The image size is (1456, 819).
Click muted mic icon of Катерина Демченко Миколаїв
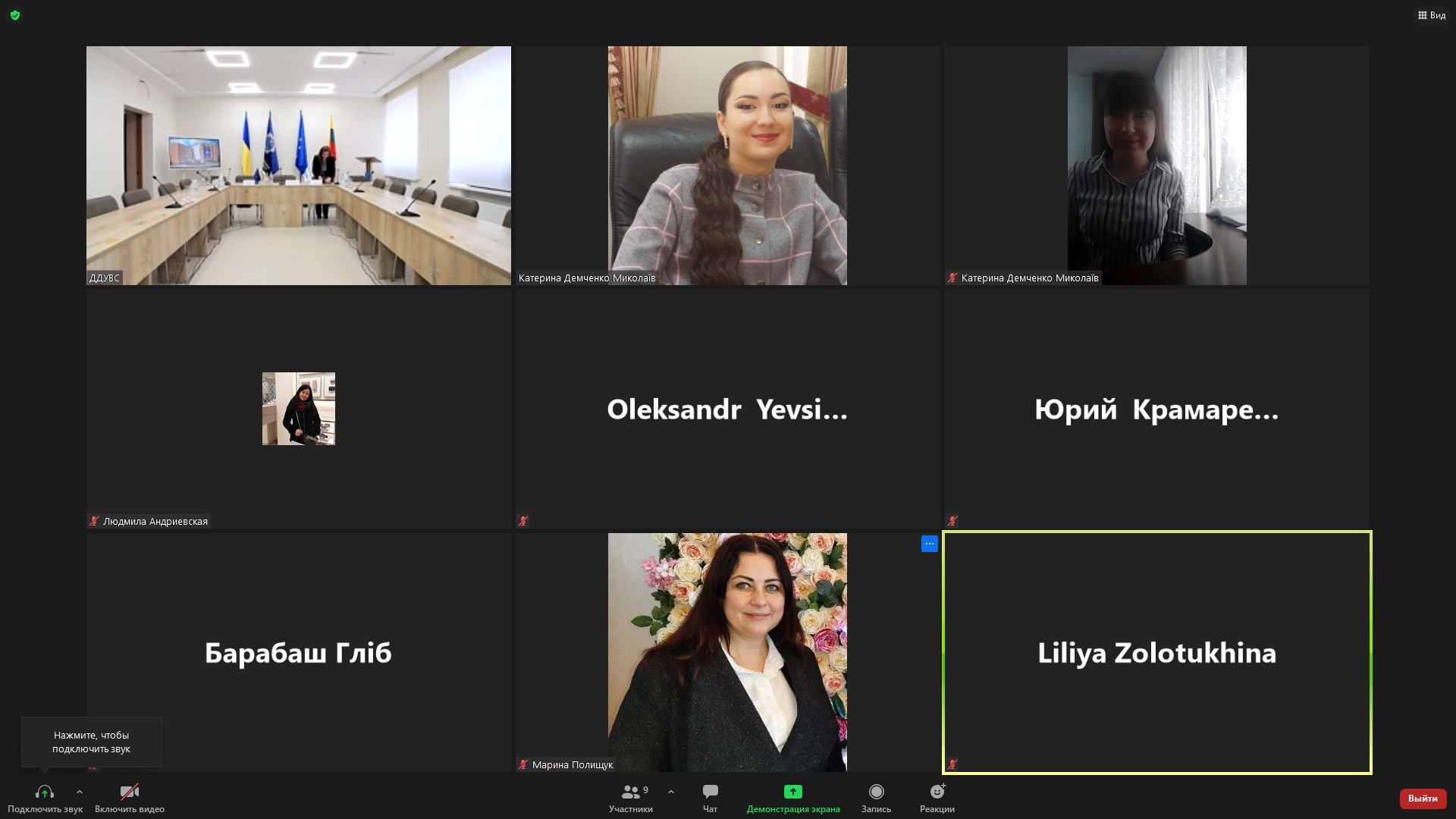click(952, 278)
